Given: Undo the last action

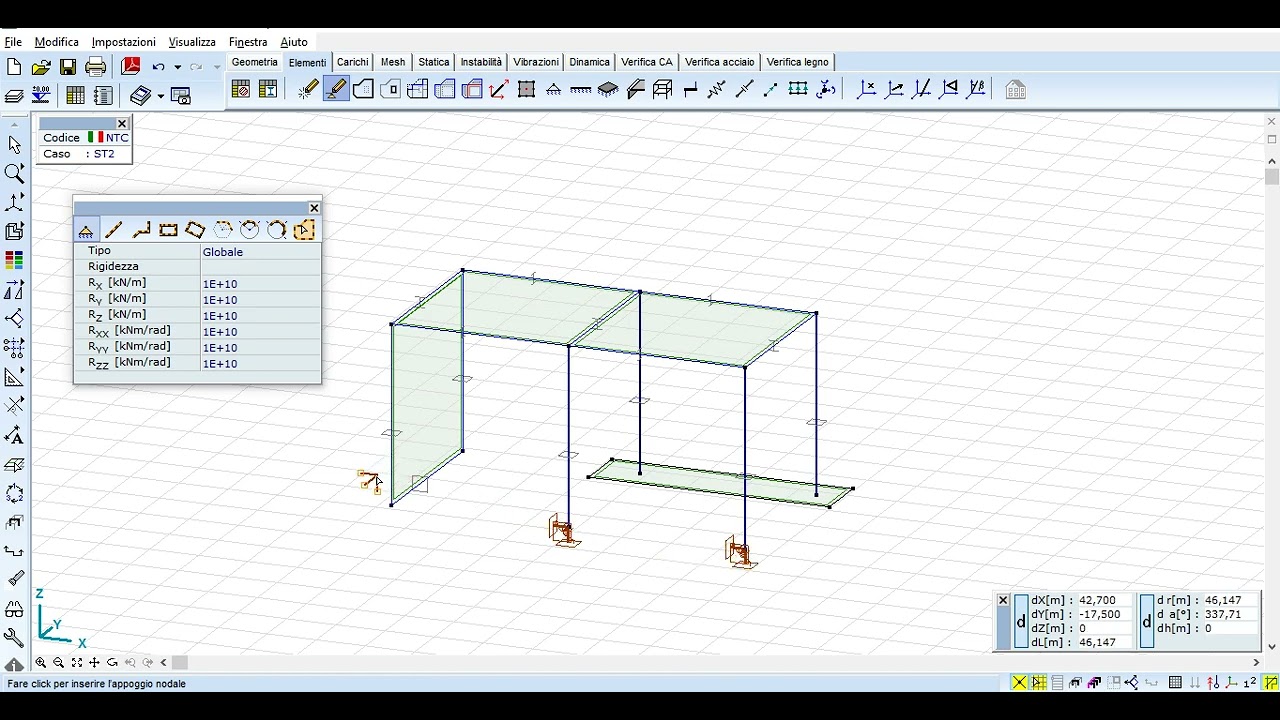Looking at the screenshot, I should [158, 67].
